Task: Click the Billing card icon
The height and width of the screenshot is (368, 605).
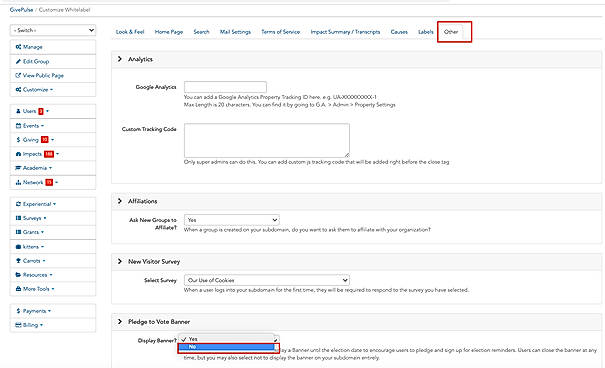Action: [x=18, y=325]
